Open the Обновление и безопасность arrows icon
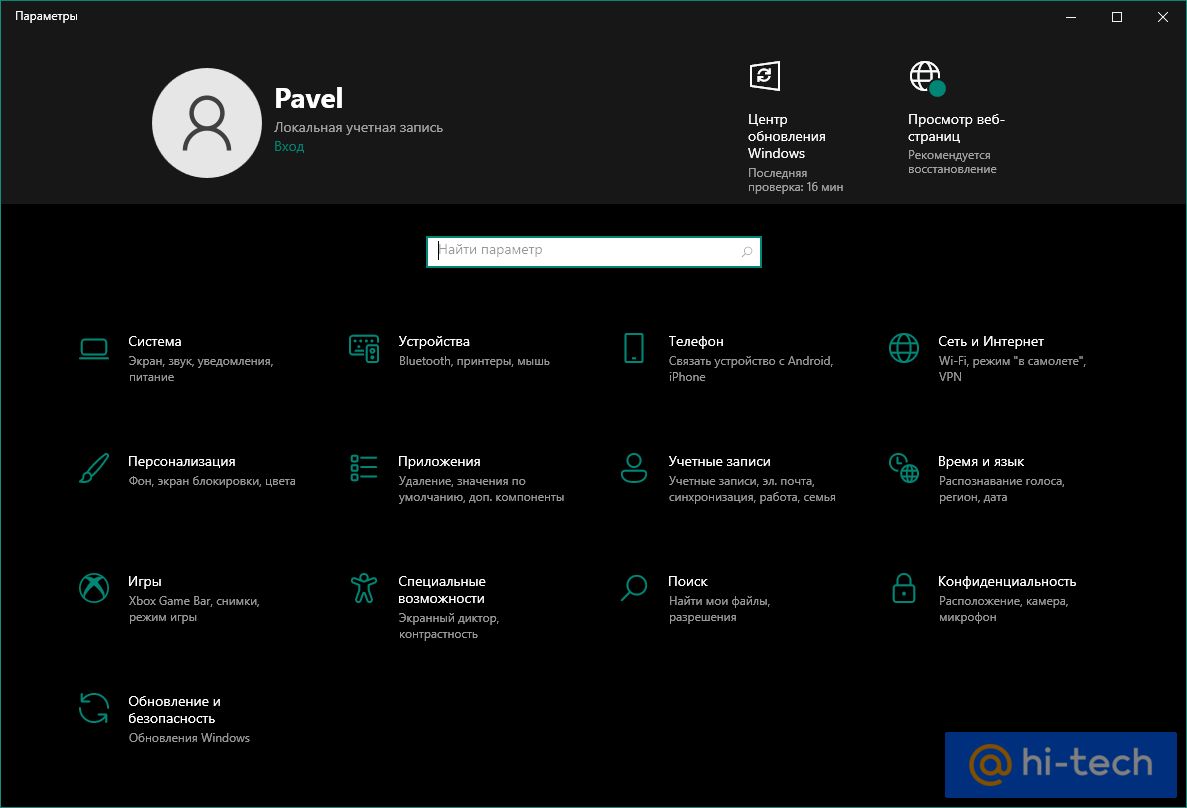1187x808 pixels. coord(94,708)
